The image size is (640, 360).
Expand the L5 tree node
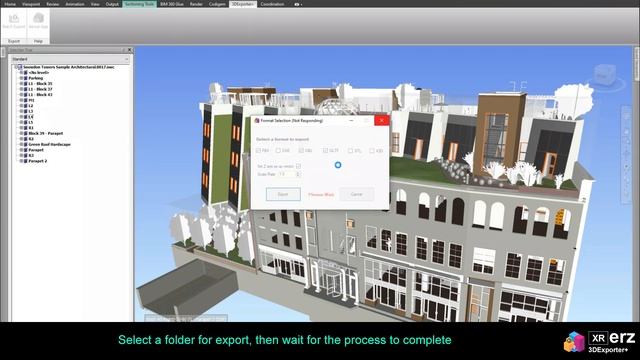click(21, 122)
